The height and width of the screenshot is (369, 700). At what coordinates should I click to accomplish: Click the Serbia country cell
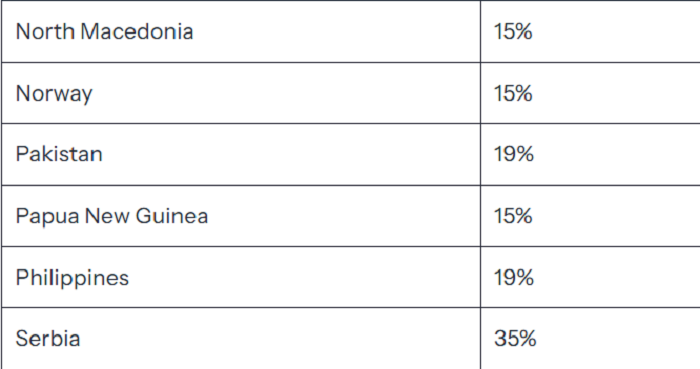pos(241,338)
